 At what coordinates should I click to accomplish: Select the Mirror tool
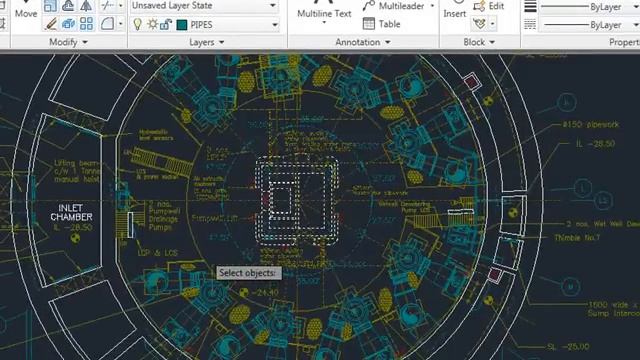point(86,6)
